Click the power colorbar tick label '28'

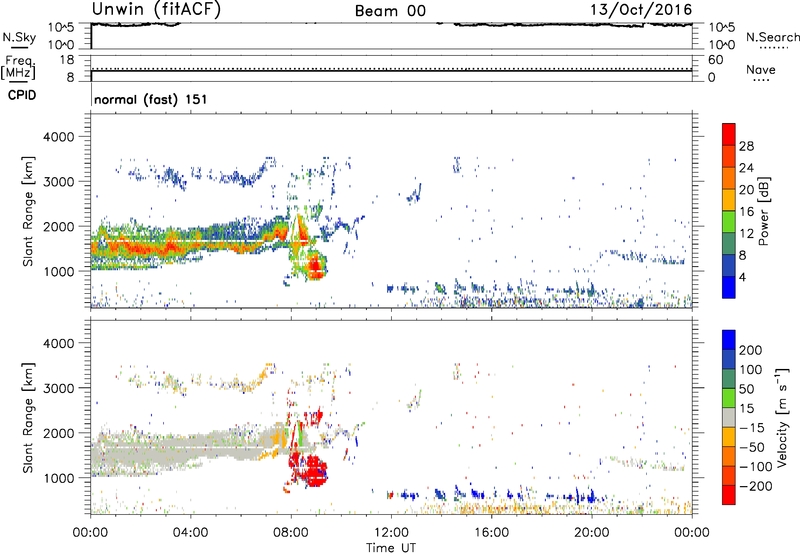coord(746,146)
